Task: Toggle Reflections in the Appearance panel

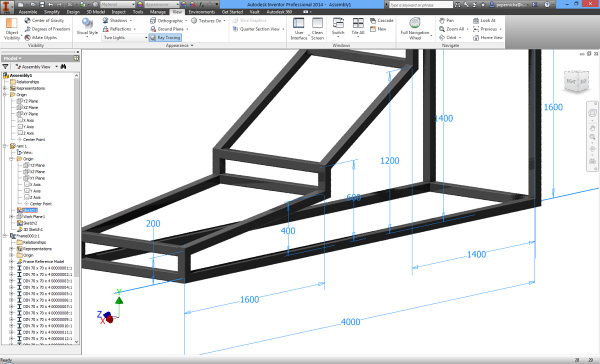Action: pyautogui.click(x=117, y=29)
